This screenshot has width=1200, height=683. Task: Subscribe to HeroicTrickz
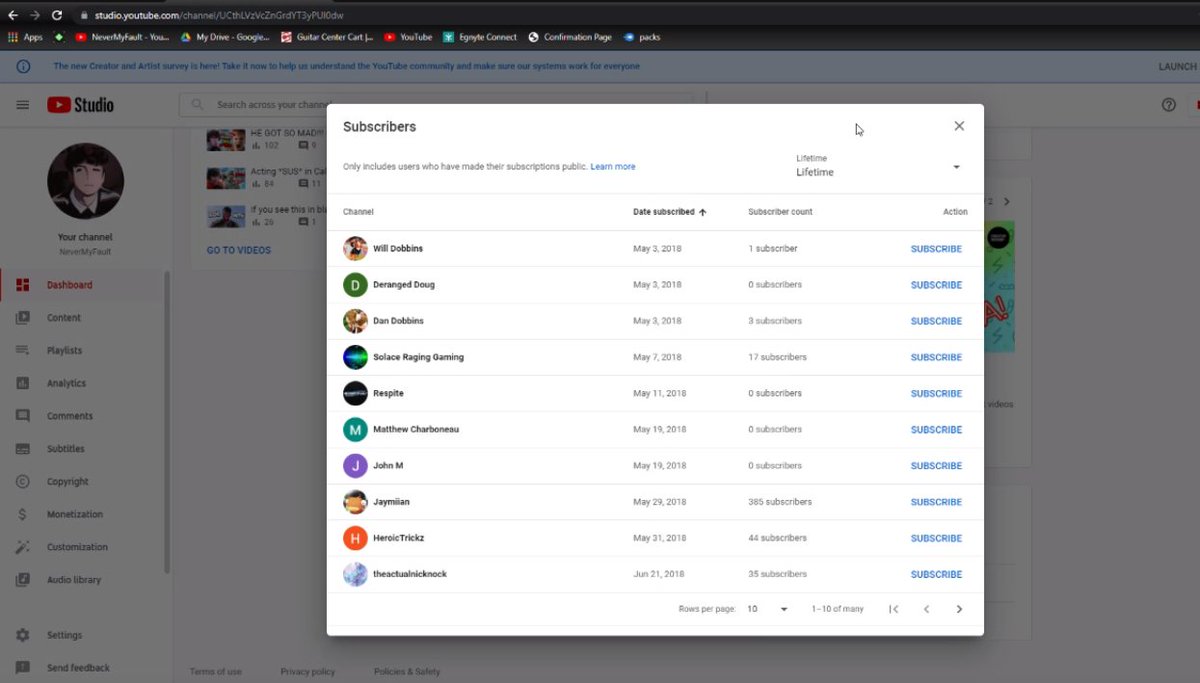coord(936,538)
